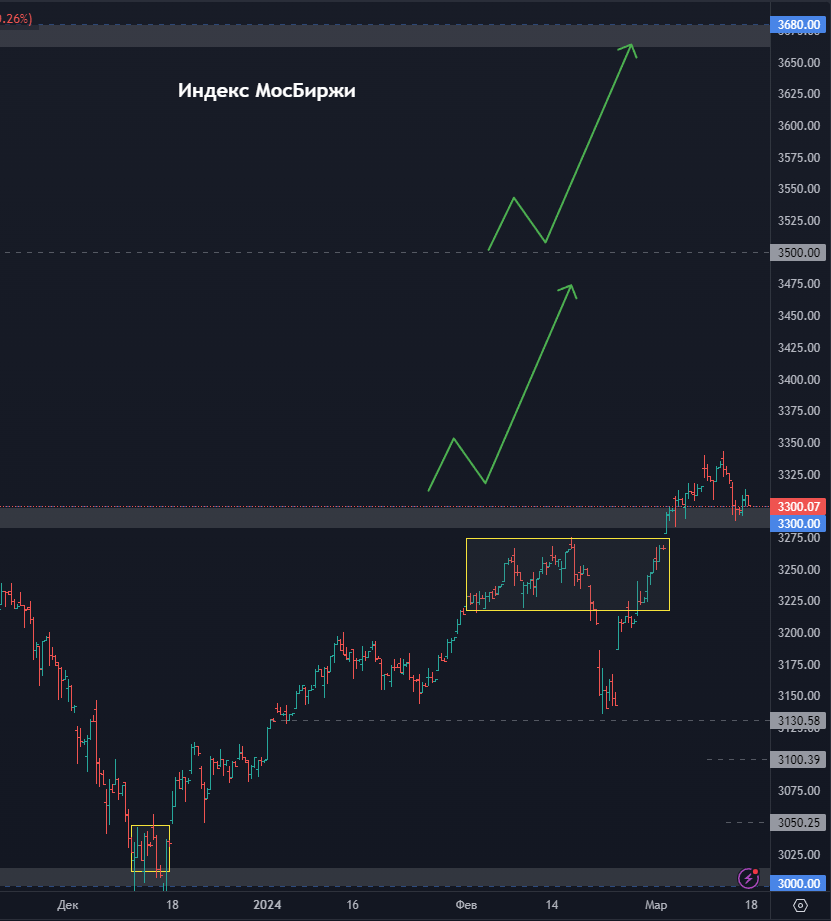Click the purple lightning bolt icon
The height and width of the screenshot is (921, 831).
pos(748,878)
